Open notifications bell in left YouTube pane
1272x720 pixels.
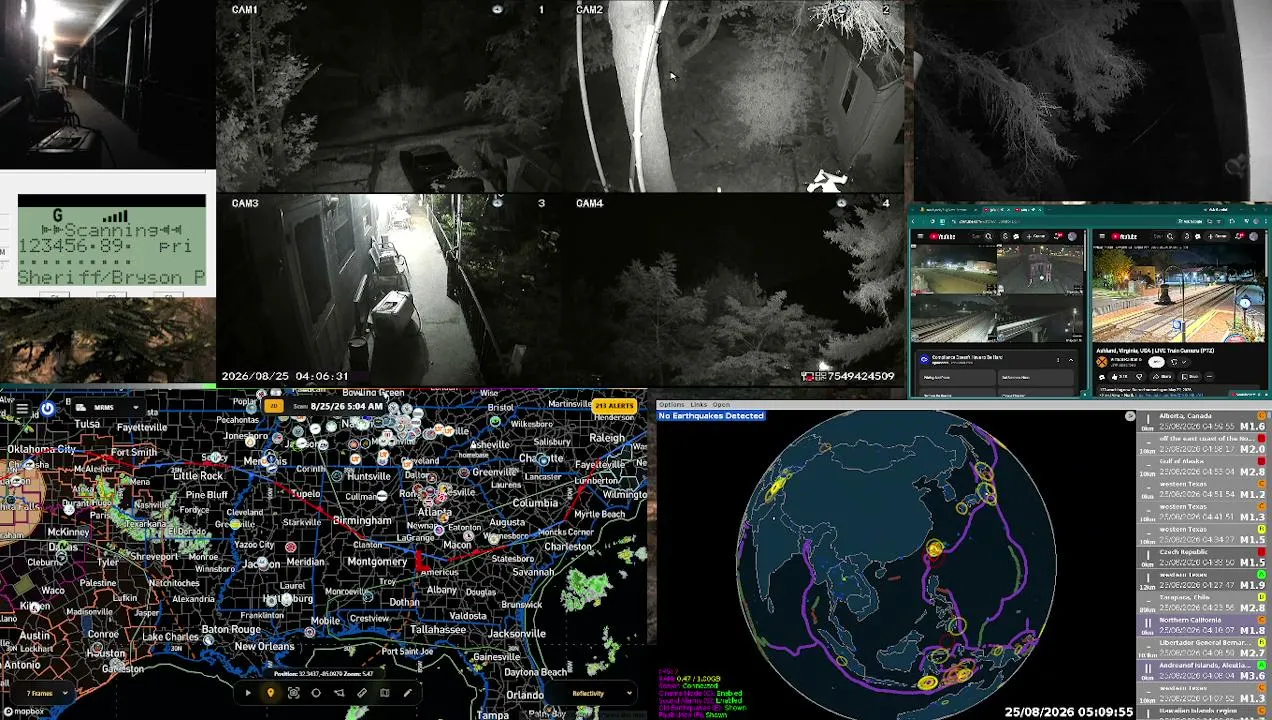pyautogui.click(x=1057, y=236)
